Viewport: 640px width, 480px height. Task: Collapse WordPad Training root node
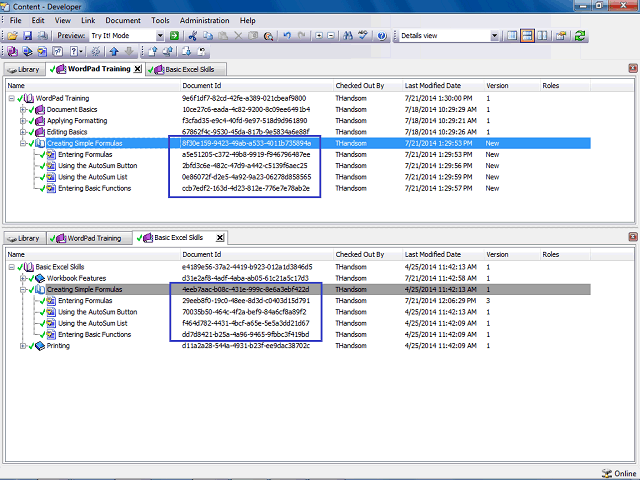coord(12,98)
